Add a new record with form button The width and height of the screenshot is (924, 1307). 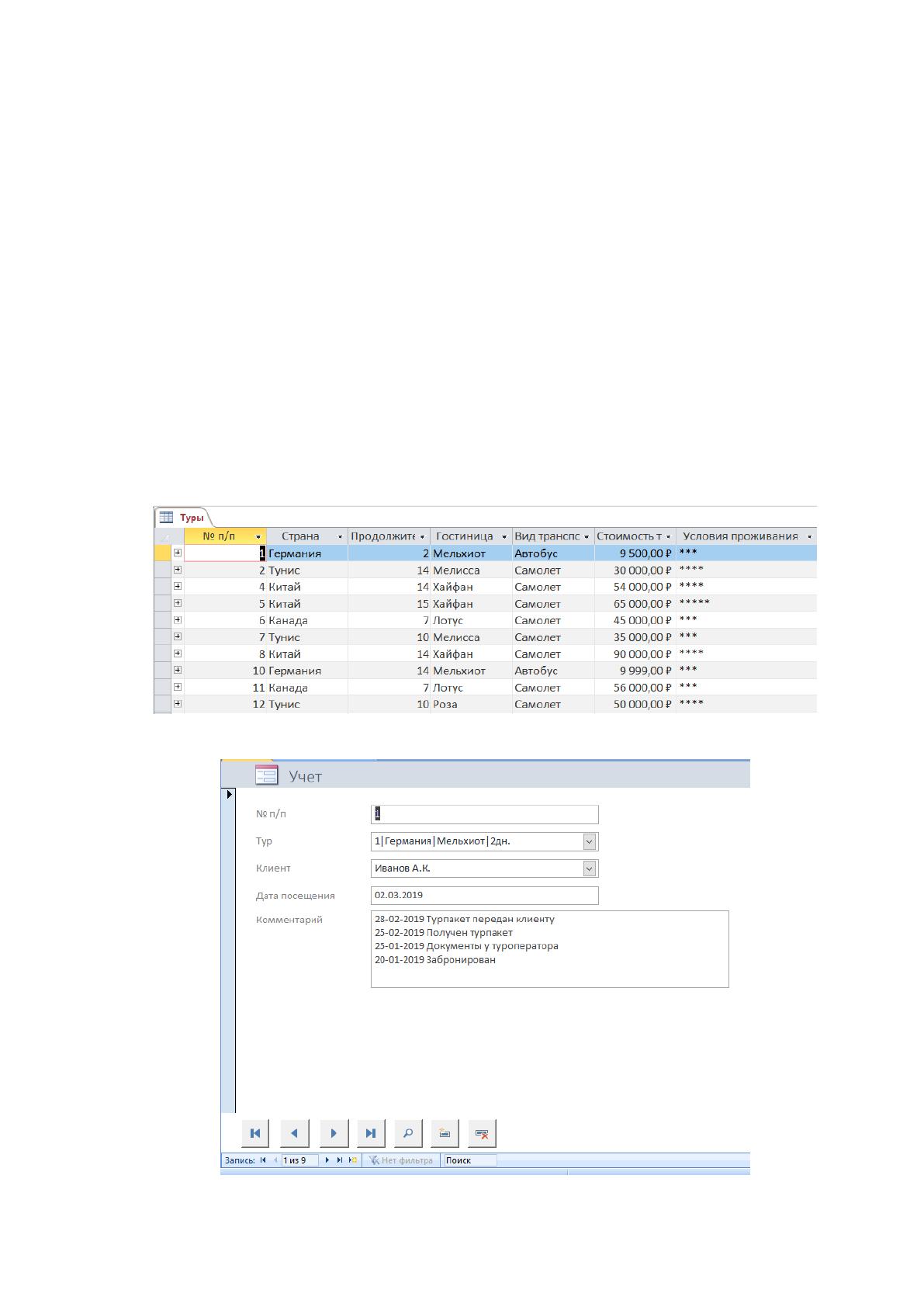445,1133
